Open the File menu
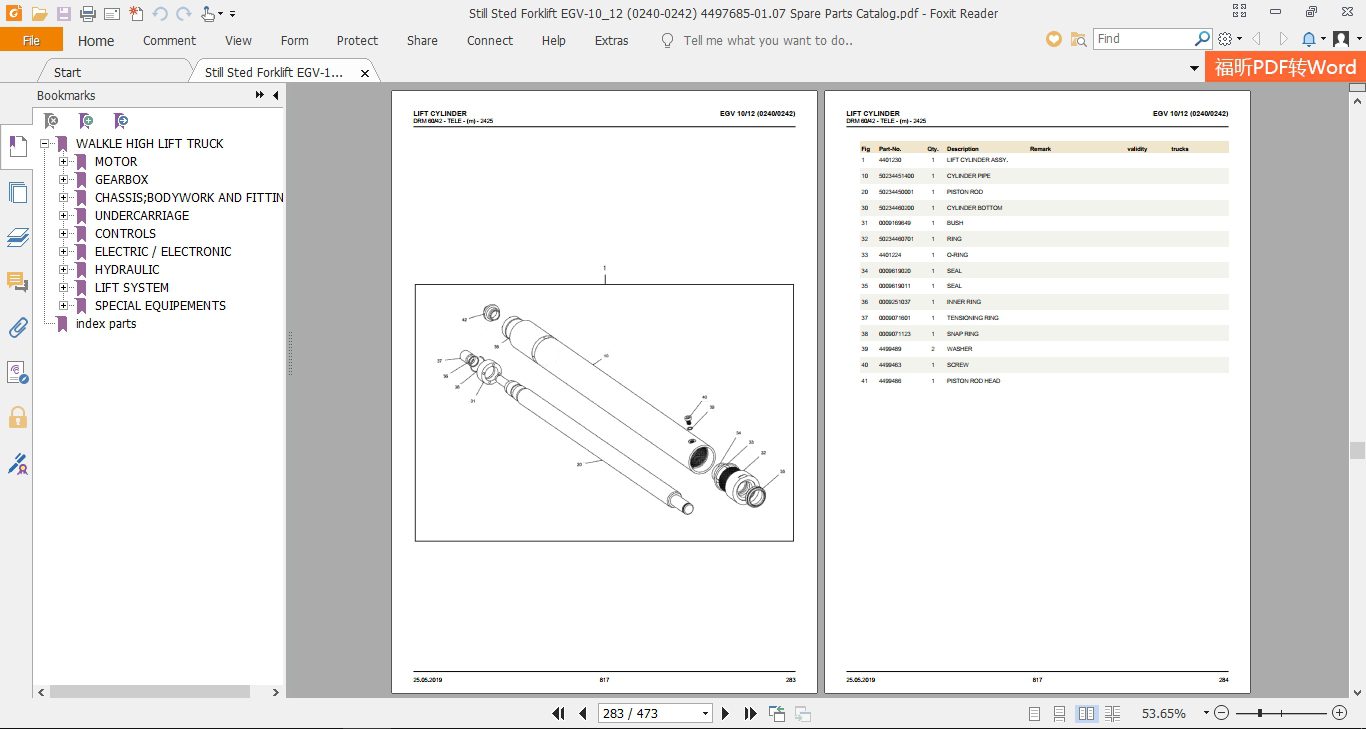Image resolution: width=1366 pixels, height=729 pixels. (x=31, y=40)
